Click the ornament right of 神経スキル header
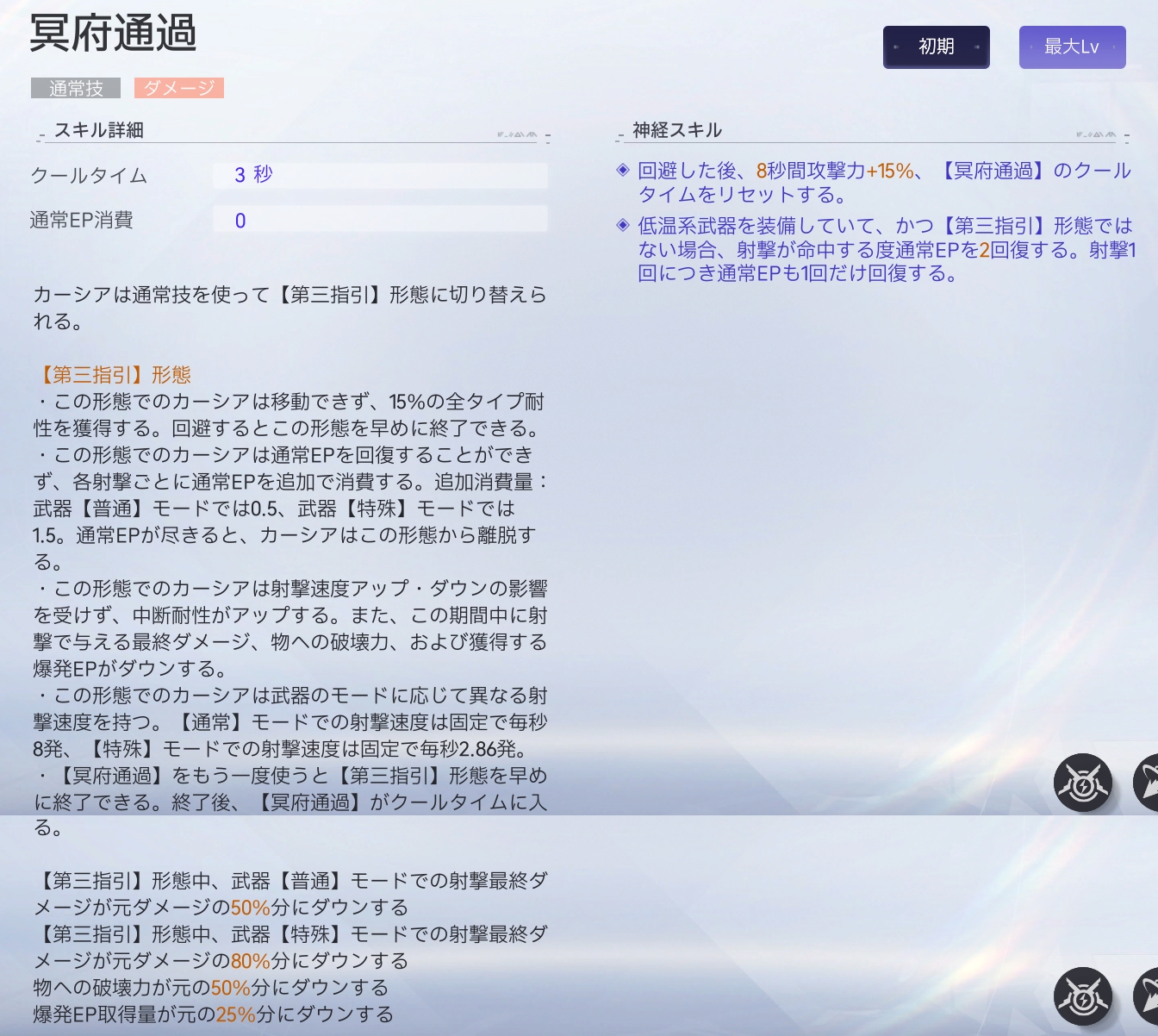The width and height of the screenshot is (1158, 1036). [x=1097, y=134]
